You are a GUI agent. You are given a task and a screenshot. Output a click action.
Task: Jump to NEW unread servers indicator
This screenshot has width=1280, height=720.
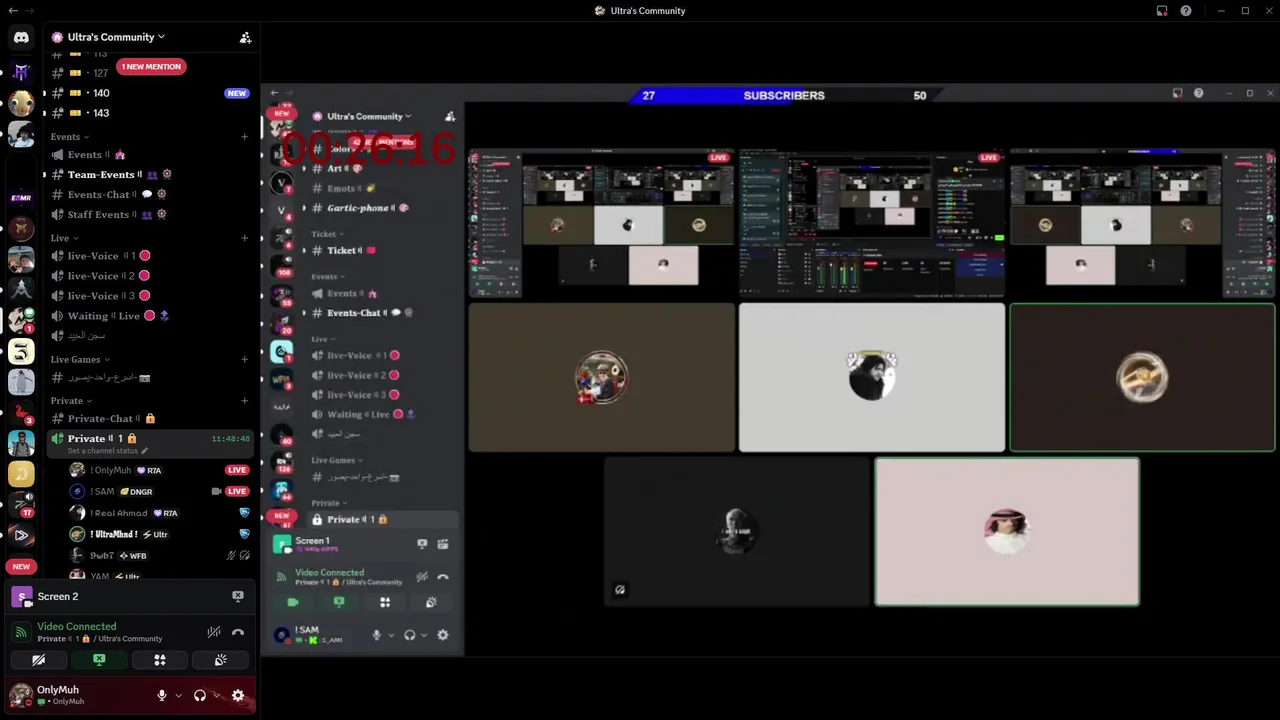tap(21, 567)
